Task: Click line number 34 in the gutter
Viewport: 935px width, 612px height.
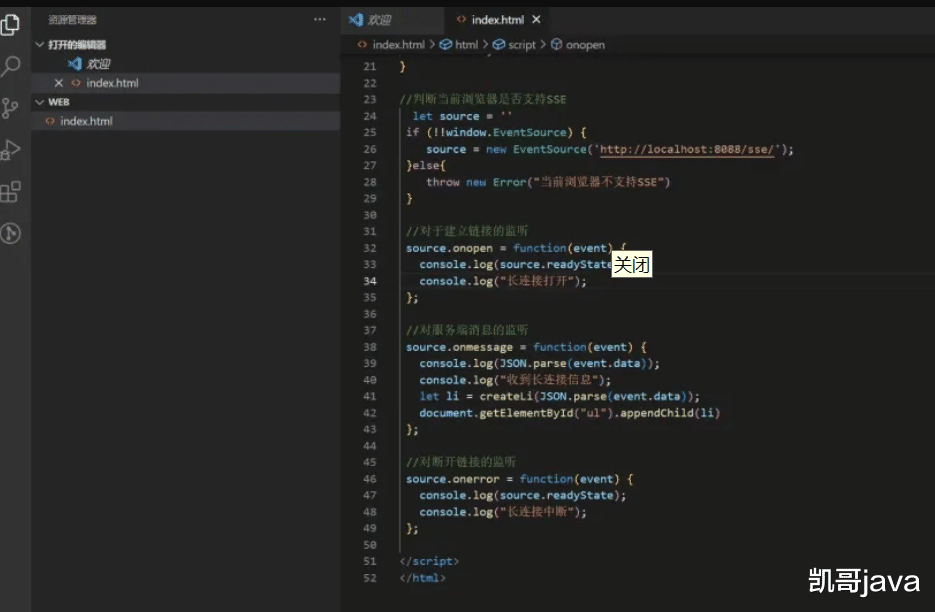Action: 369,281
